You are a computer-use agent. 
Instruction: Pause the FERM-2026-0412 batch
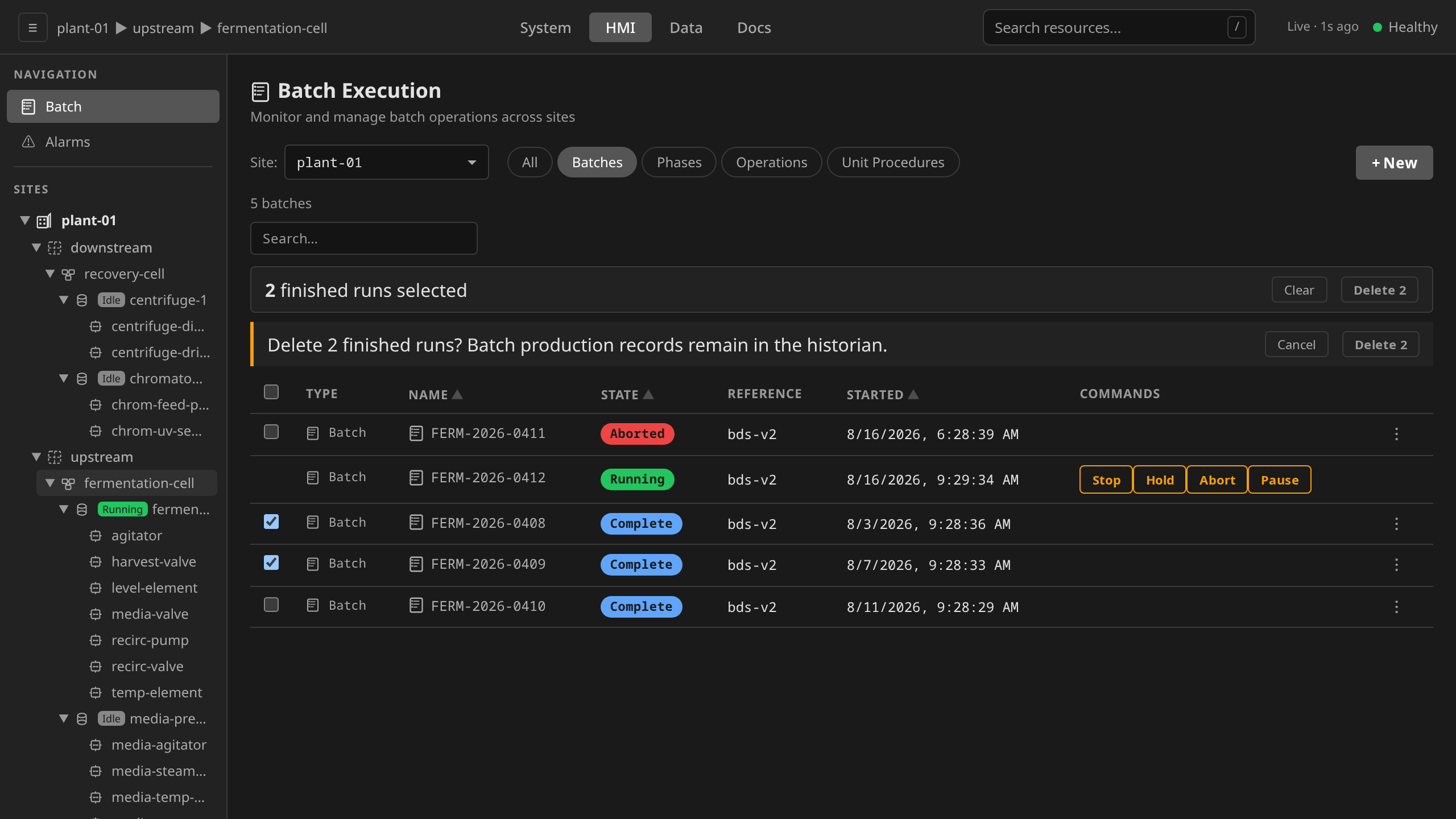tap(1280, 480)
